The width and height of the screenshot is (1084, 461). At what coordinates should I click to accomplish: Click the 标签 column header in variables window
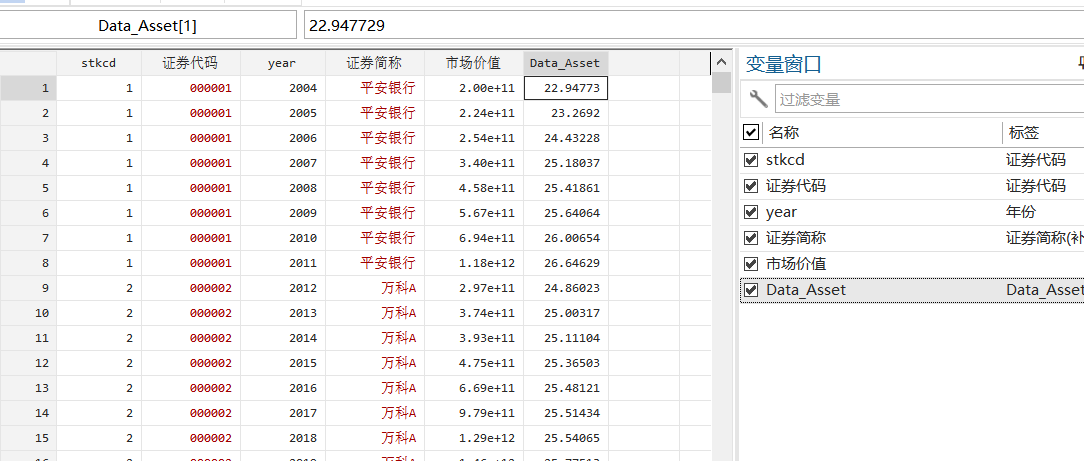(1024, 133)
